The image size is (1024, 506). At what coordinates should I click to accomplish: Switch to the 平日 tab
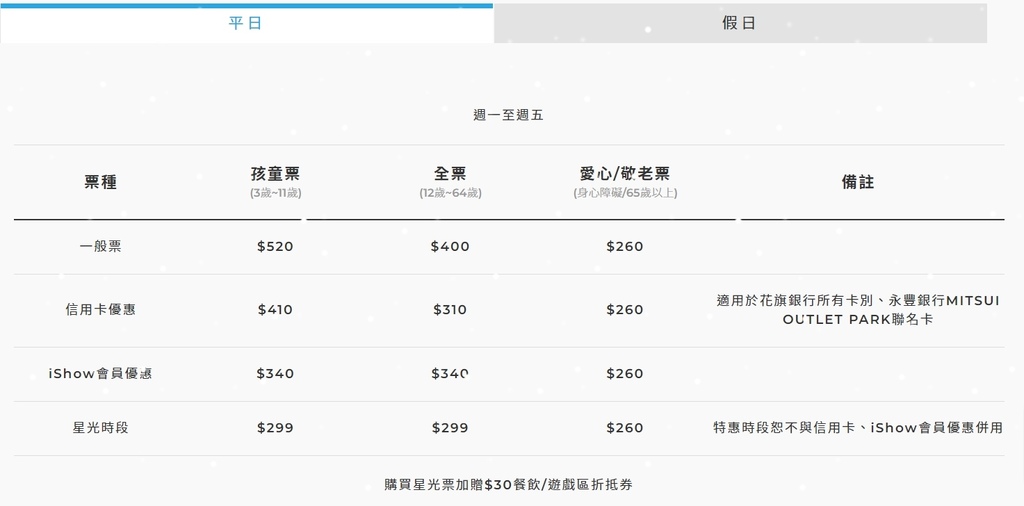coord(246,23)
